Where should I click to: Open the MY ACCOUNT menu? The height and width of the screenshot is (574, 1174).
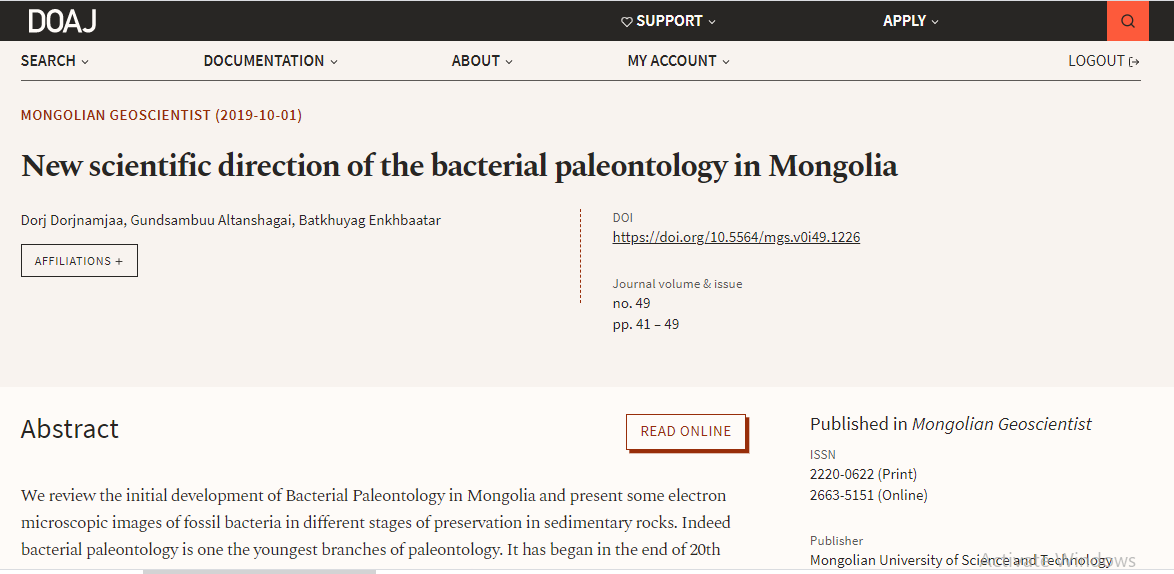click(x=678, y=61)
